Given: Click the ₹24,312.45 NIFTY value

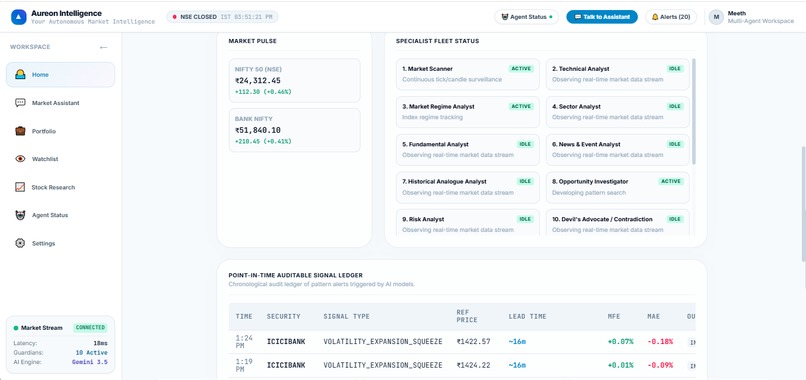Looking at the screenshot, I should pos(258,81).
